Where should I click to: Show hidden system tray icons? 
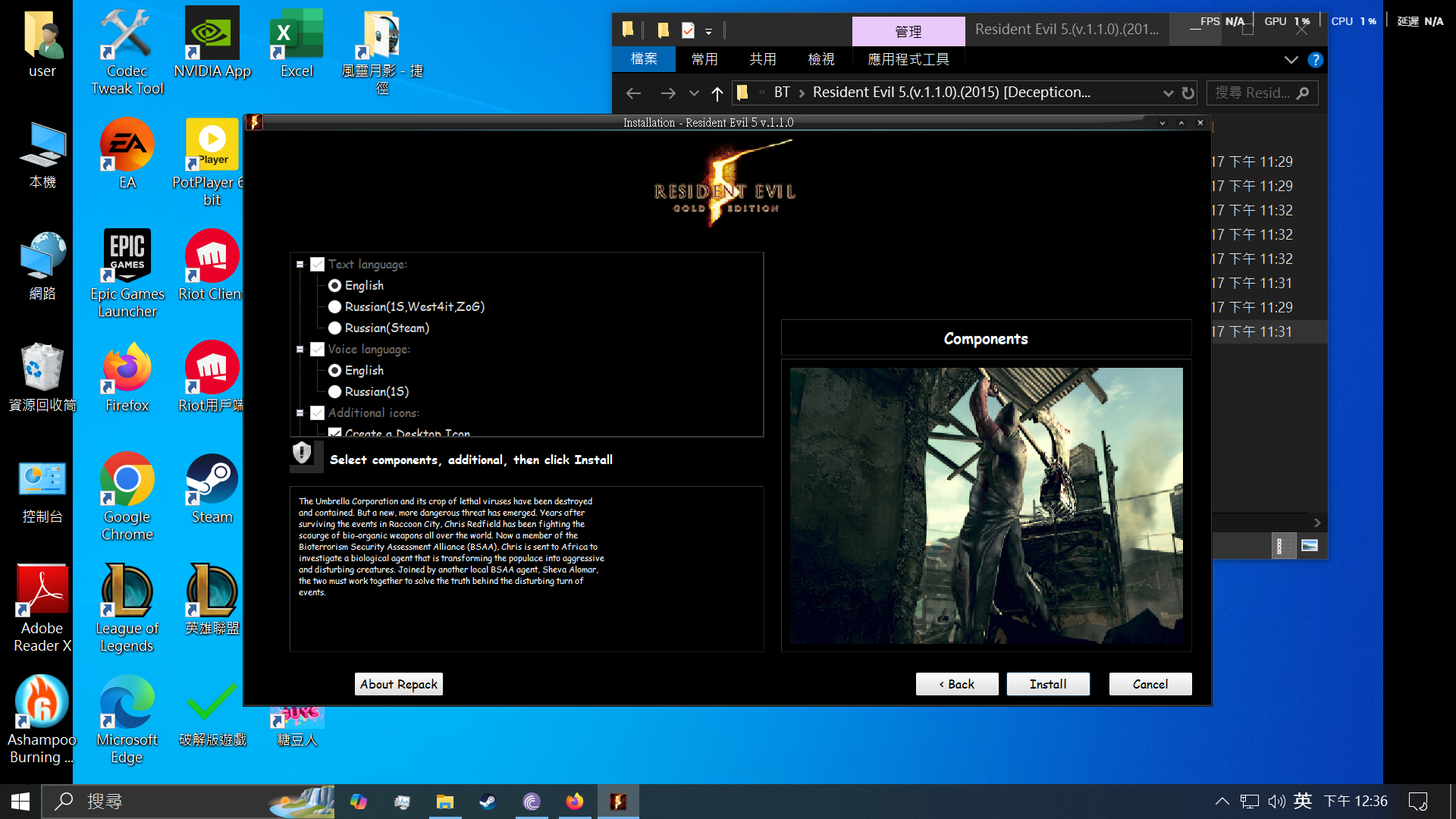coord(1222,802)
